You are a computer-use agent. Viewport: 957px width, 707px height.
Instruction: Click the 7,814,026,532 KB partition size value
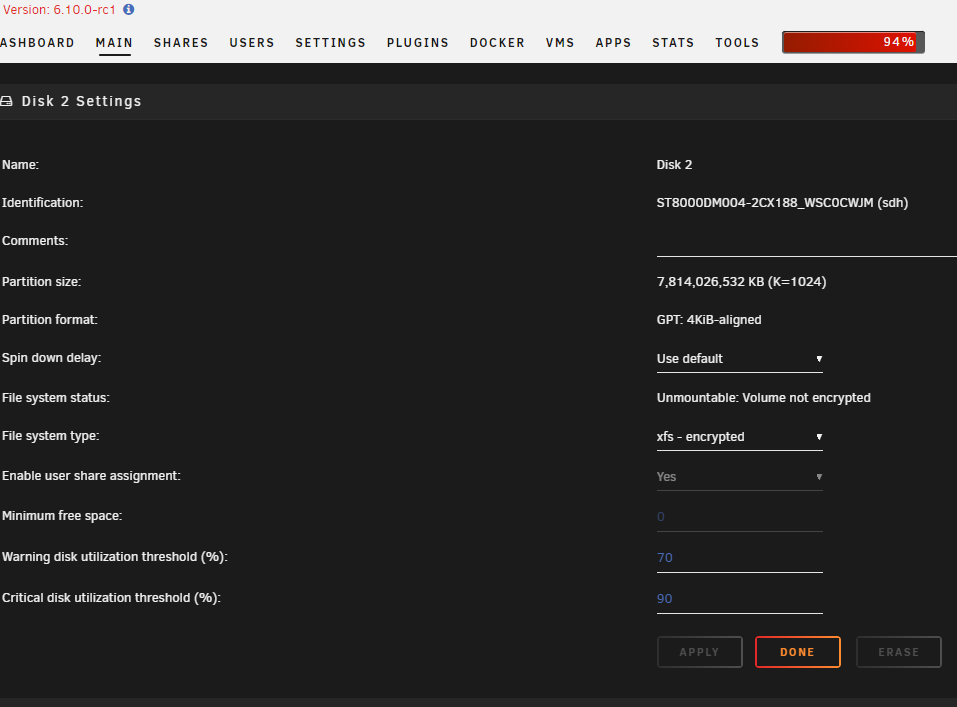tap(742, 281)
